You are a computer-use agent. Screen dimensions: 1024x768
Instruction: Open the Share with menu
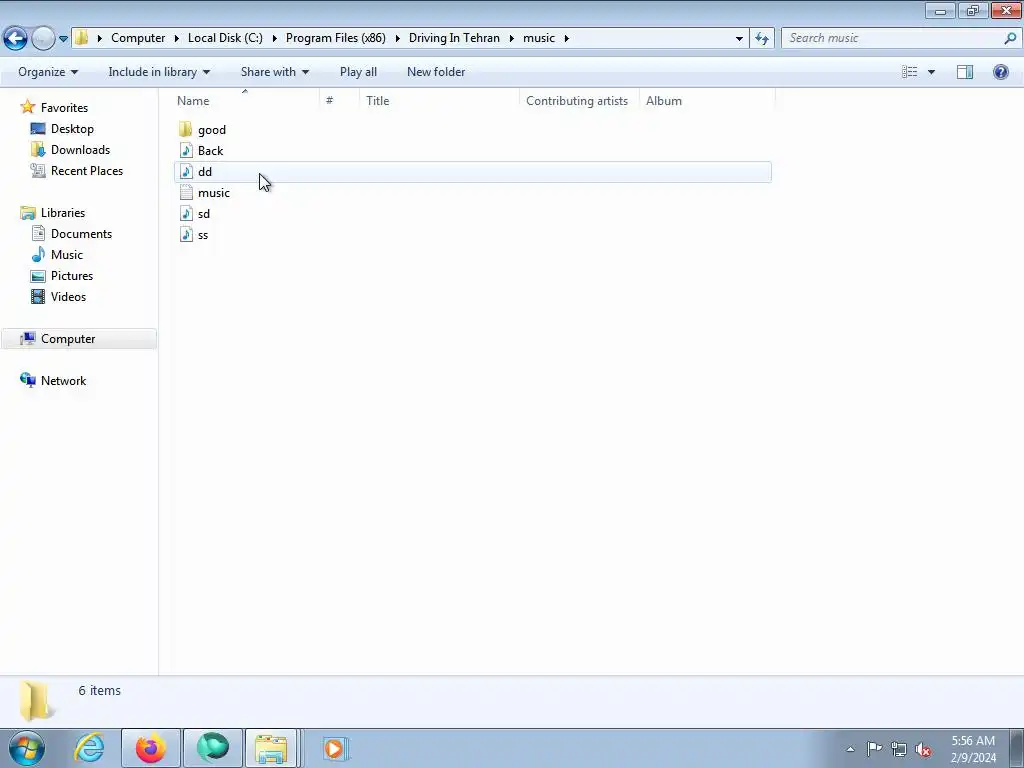274,72
